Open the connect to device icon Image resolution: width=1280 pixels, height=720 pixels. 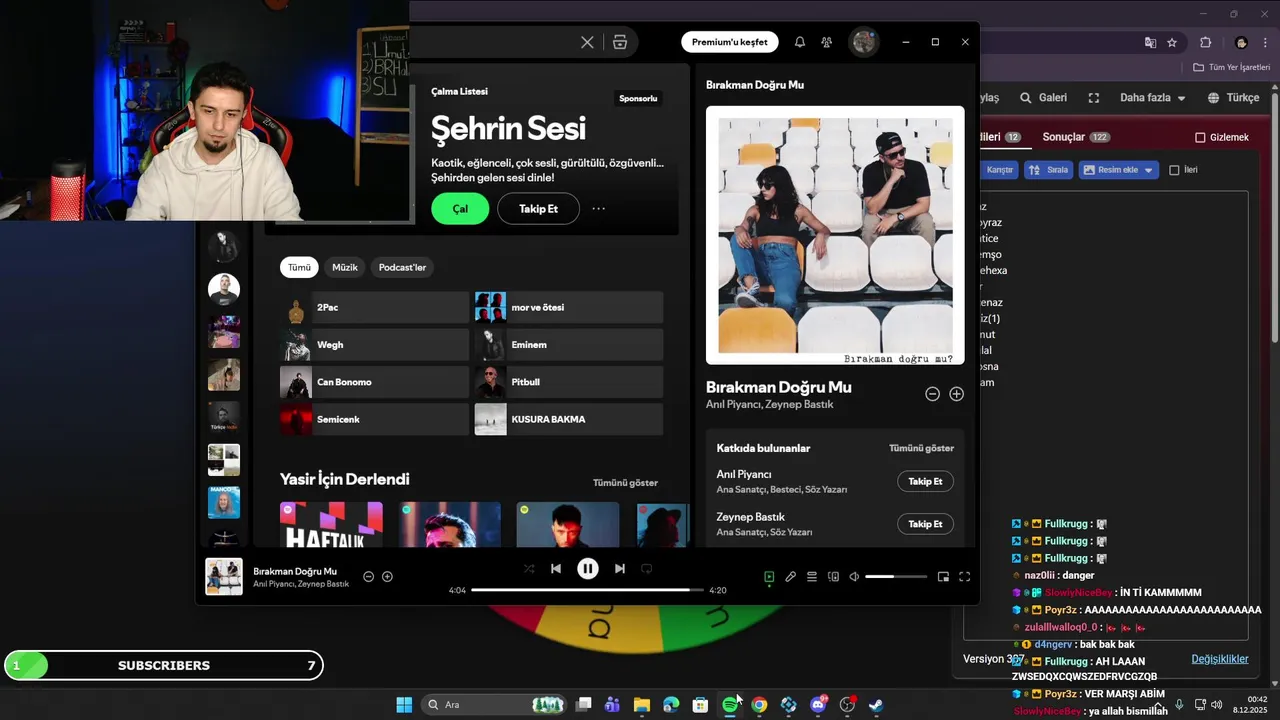coord(833,576)
